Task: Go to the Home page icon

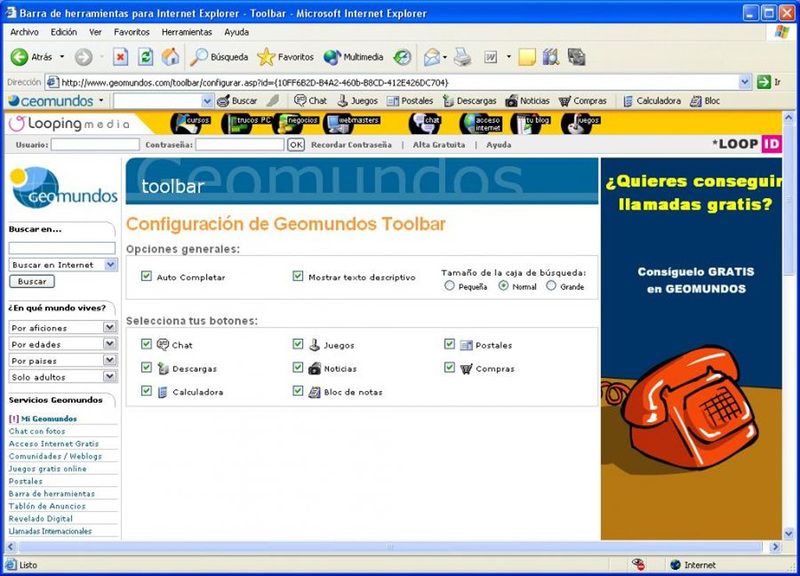Action: [x=170, y=57]
